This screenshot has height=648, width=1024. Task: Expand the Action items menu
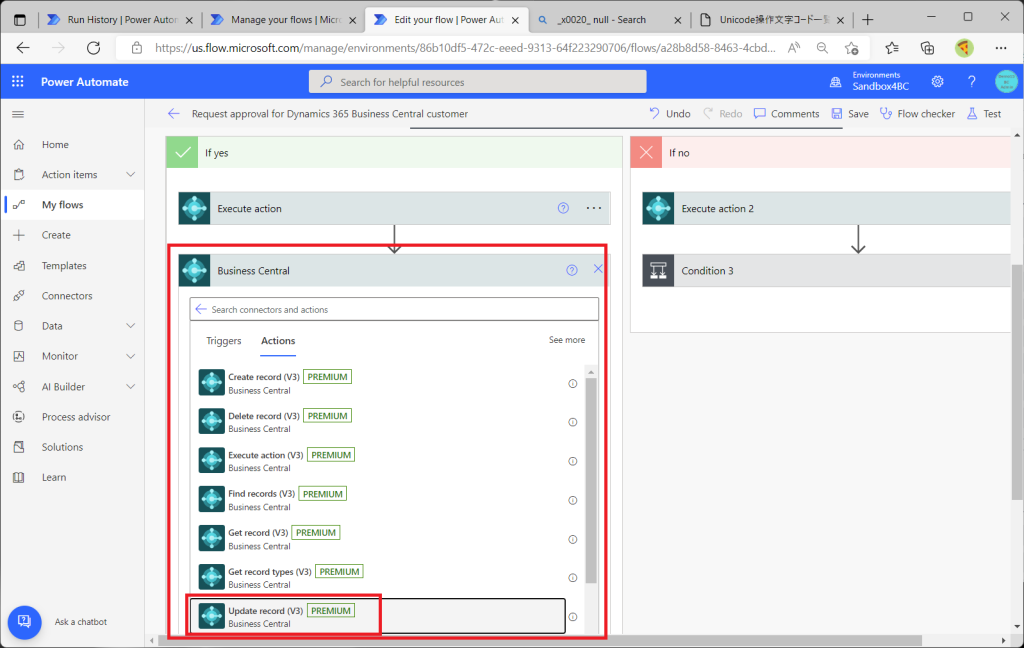[131, 174]
